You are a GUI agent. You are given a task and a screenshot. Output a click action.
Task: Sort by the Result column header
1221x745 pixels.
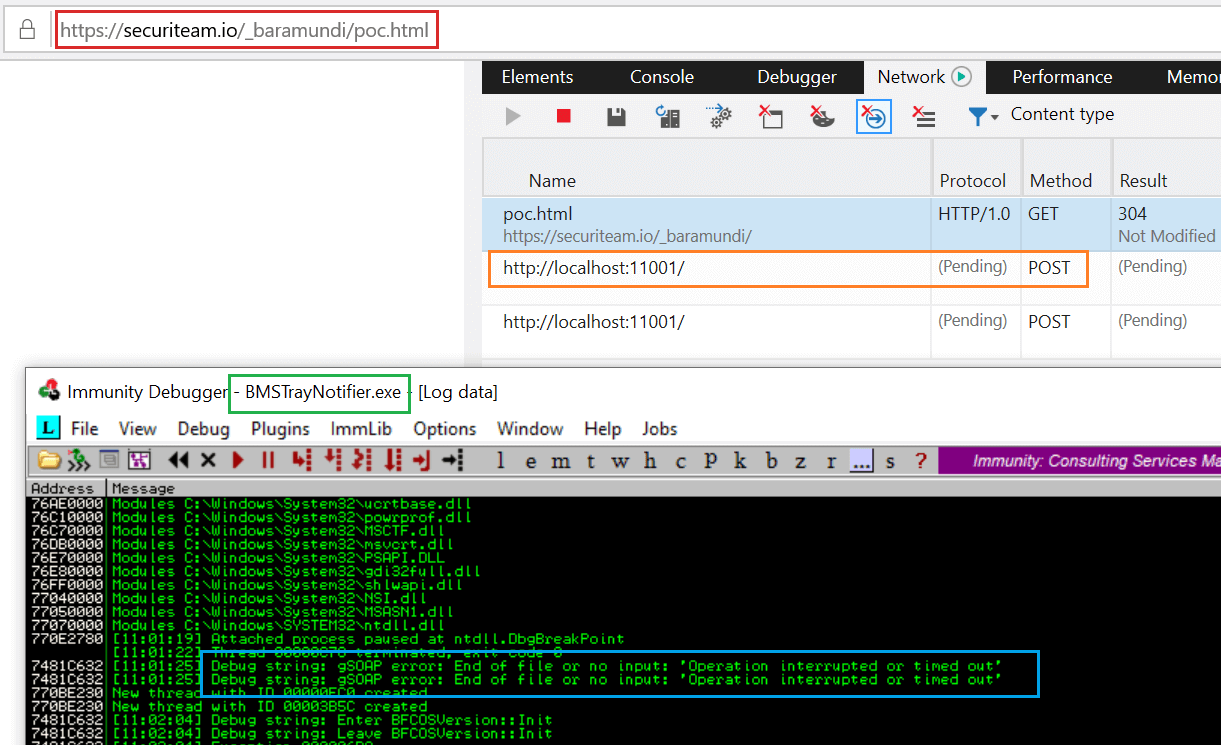[x=1144, y=181]
